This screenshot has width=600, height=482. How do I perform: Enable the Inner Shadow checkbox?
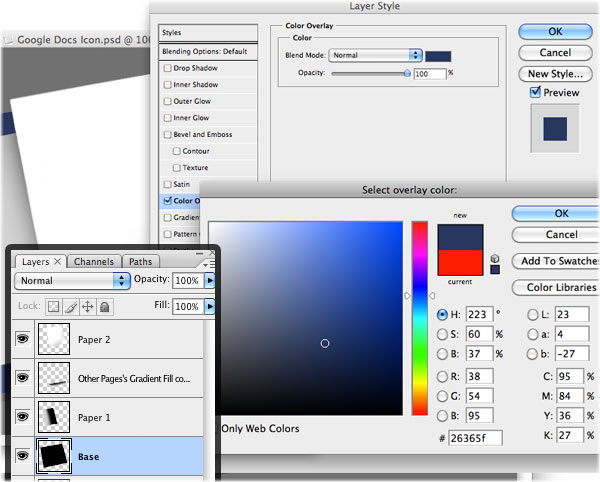pyautogui.click(x=167, y=85)
